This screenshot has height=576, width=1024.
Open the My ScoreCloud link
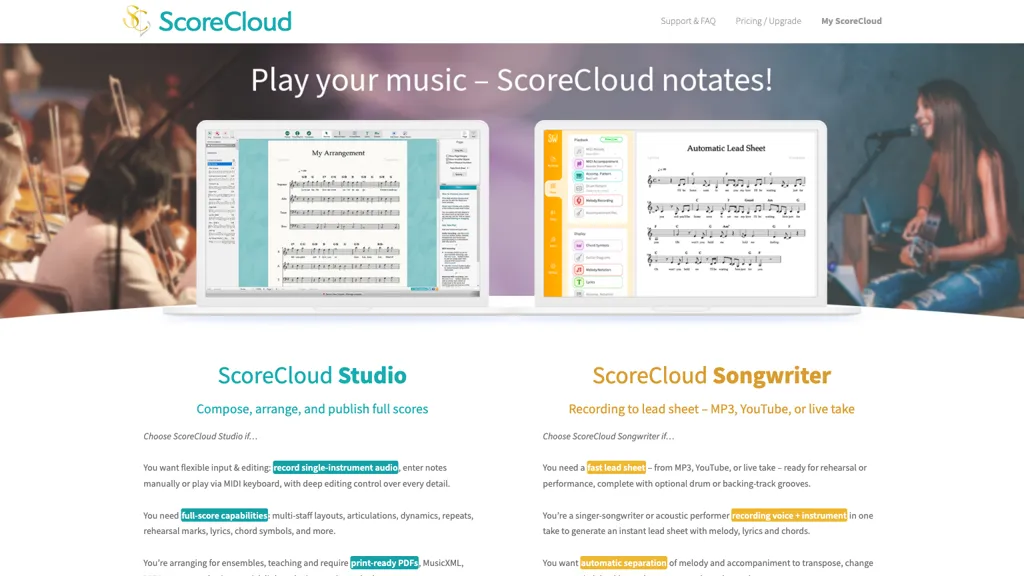(851, 21)
